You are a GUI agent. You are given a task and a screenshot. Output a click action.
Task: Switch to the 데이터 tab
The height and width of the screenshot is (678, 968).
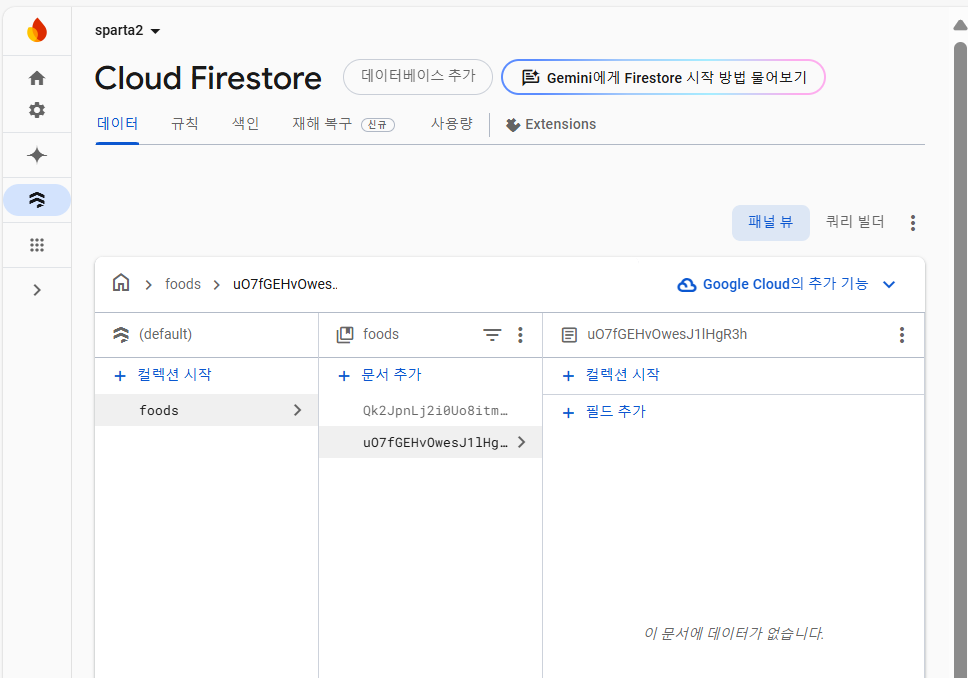coord(117,123)
